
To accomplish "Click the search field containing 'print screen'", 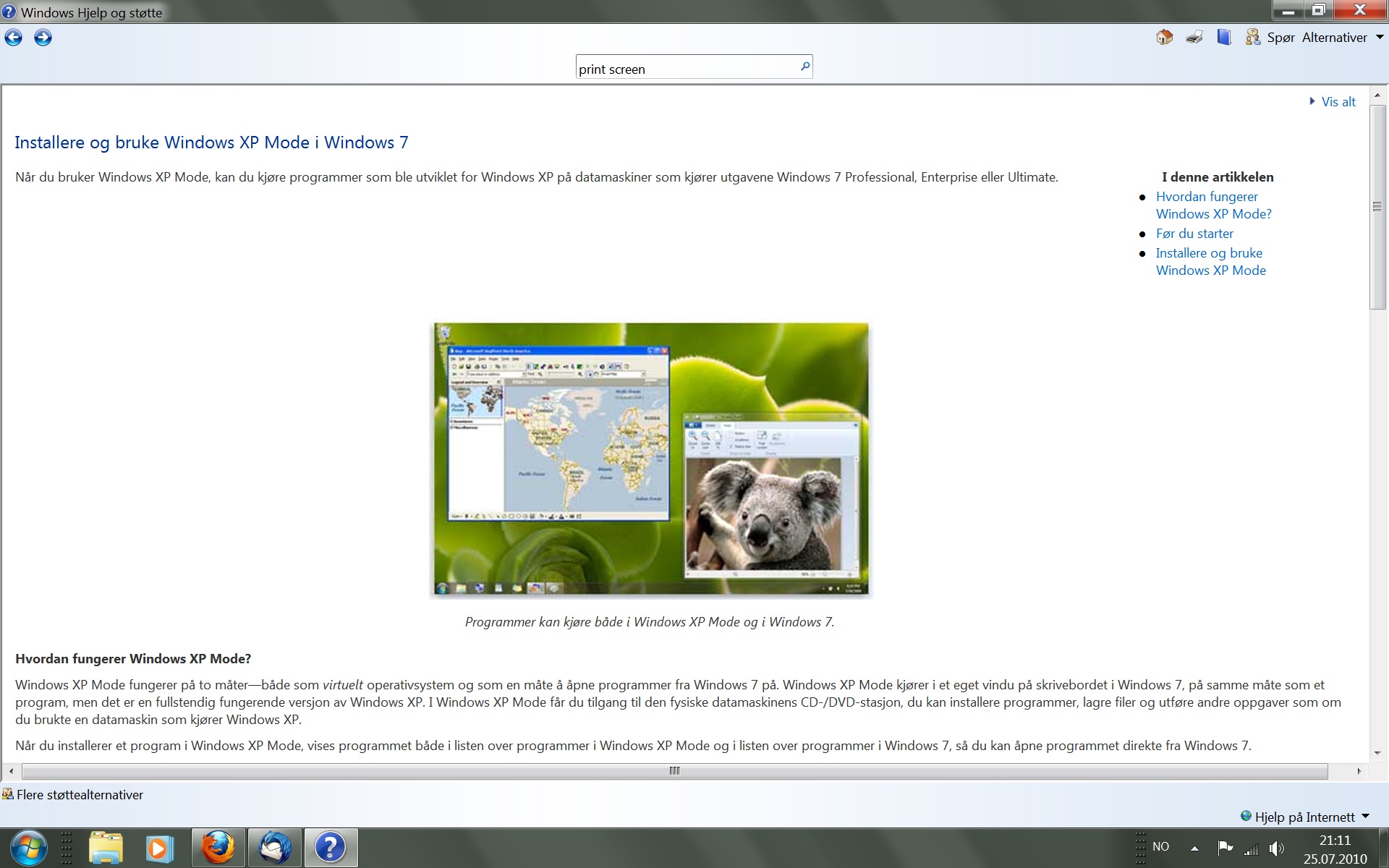I will (694, 67).
